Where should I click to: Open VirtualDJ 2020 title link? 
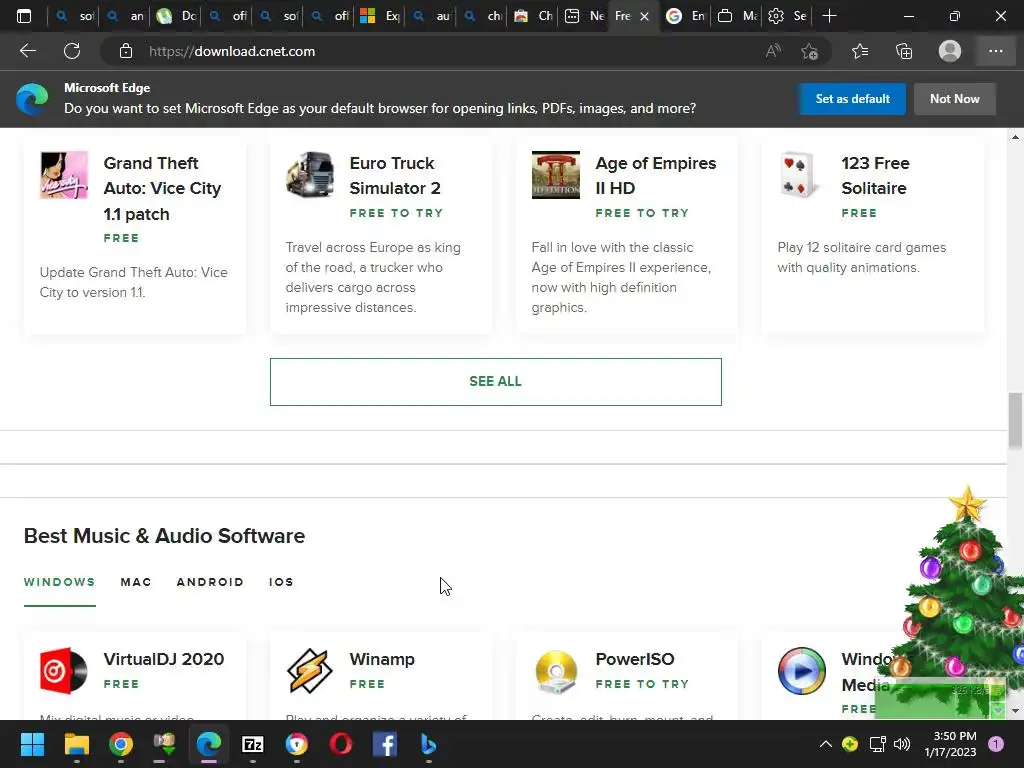[164, 659]
